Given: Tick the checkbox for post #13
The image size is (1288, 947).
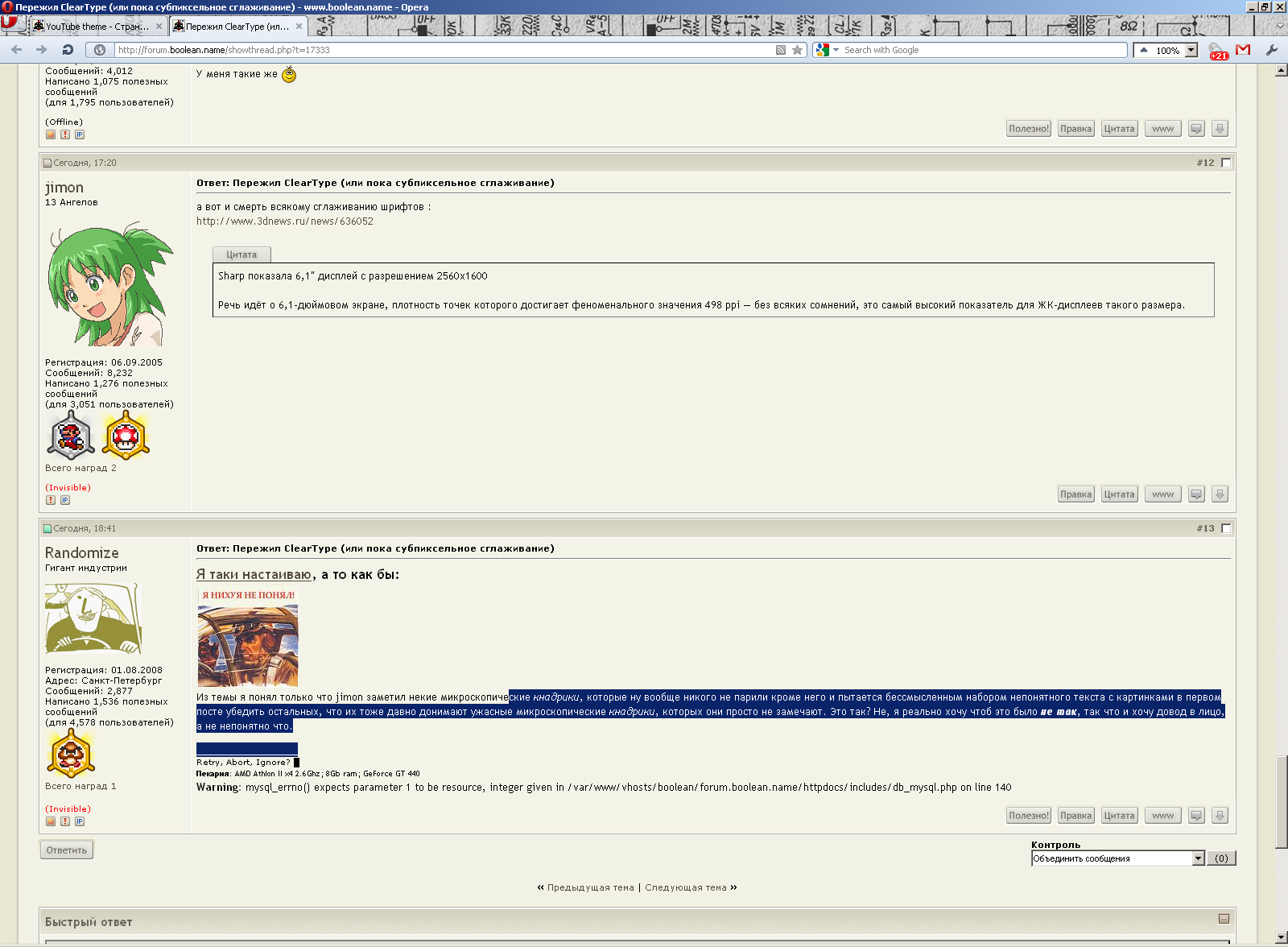Looking at the screenshot, I should click(1226, 528).
